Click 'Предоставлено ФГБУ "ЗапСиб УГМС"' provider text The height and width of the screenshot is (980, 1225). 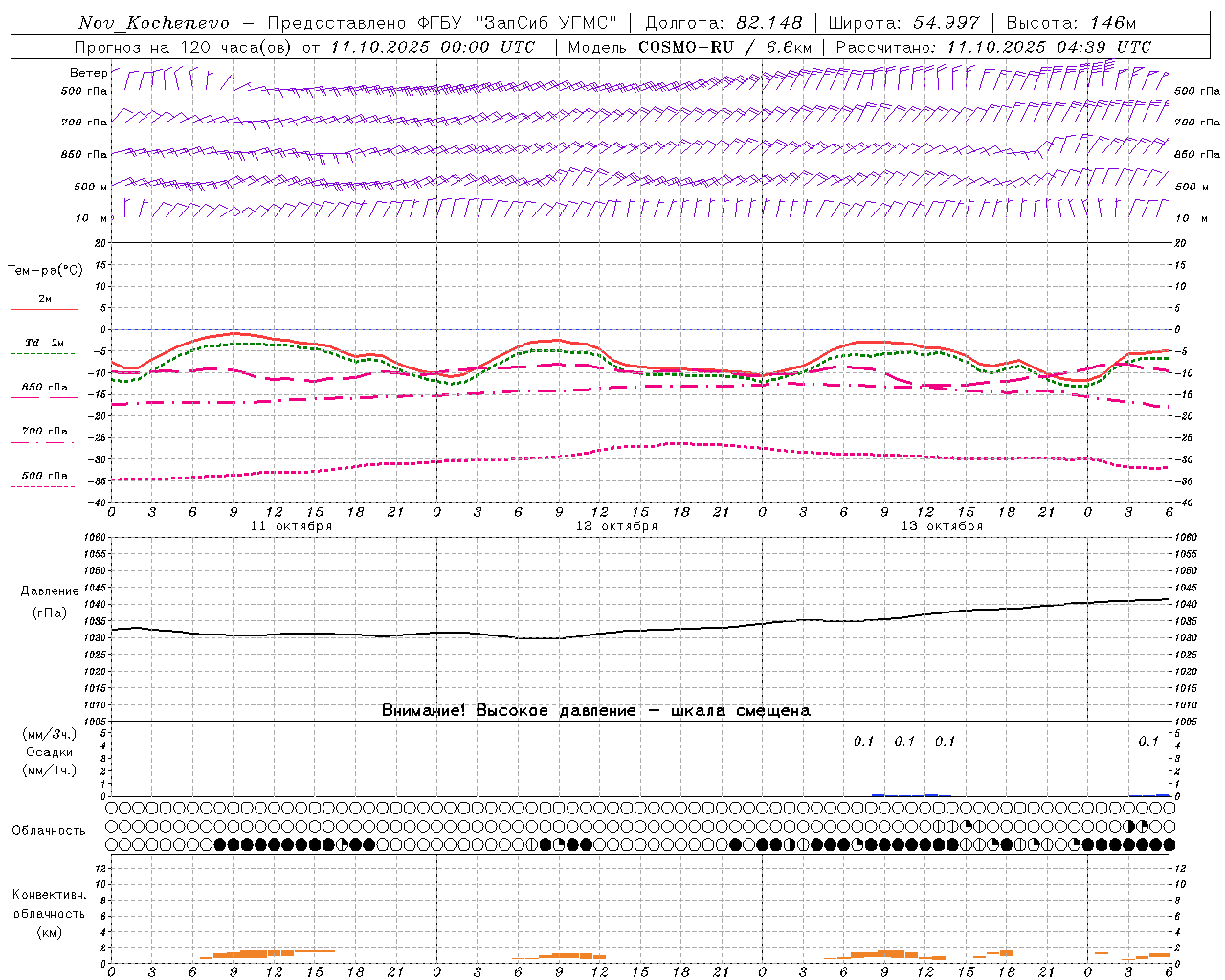point(442,23)
